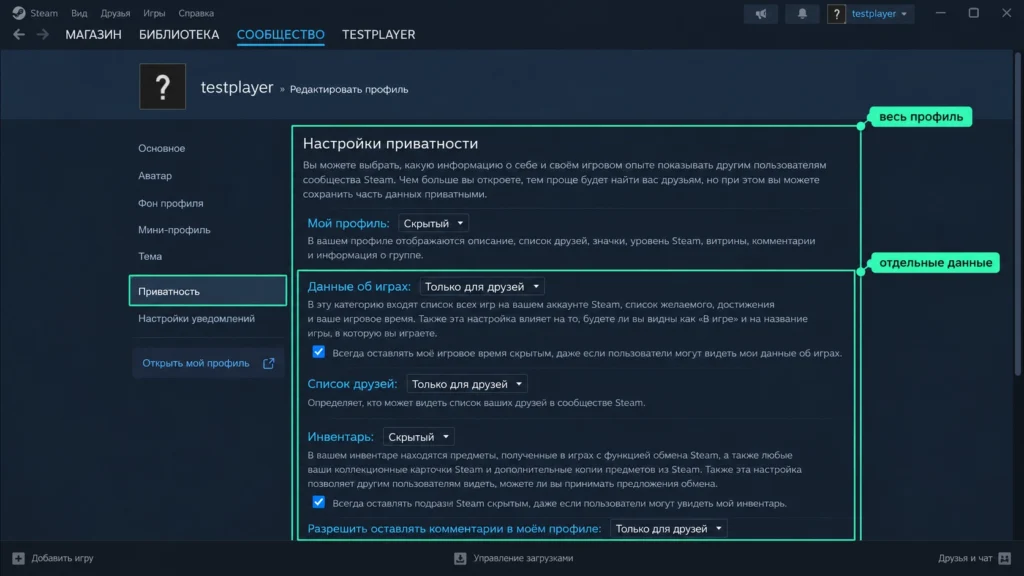Image resolution: width=1024 pixels, height=576 pixels.
Task: Open the friends and chat icon
Action: coord(1005,558)
